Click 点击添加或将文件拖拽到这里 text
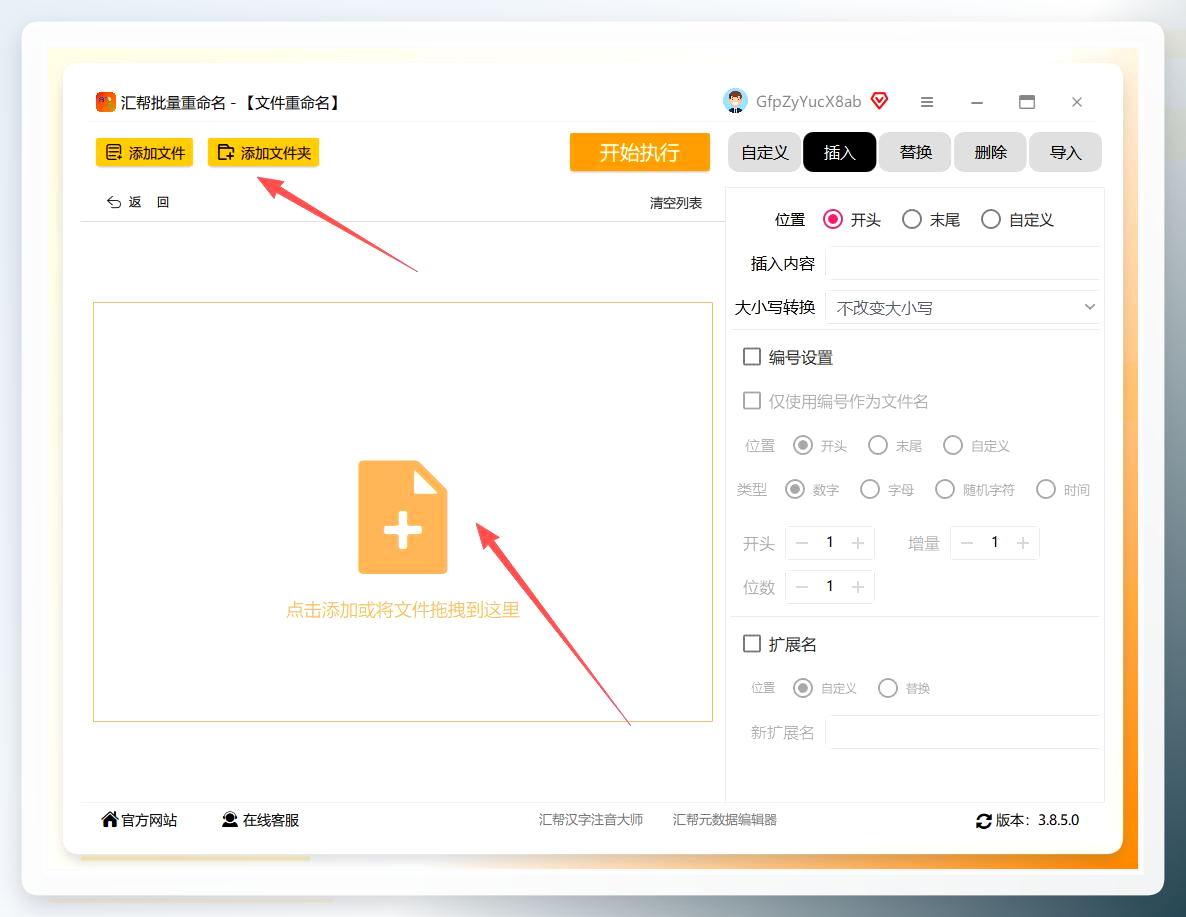 tap(402, 610)
